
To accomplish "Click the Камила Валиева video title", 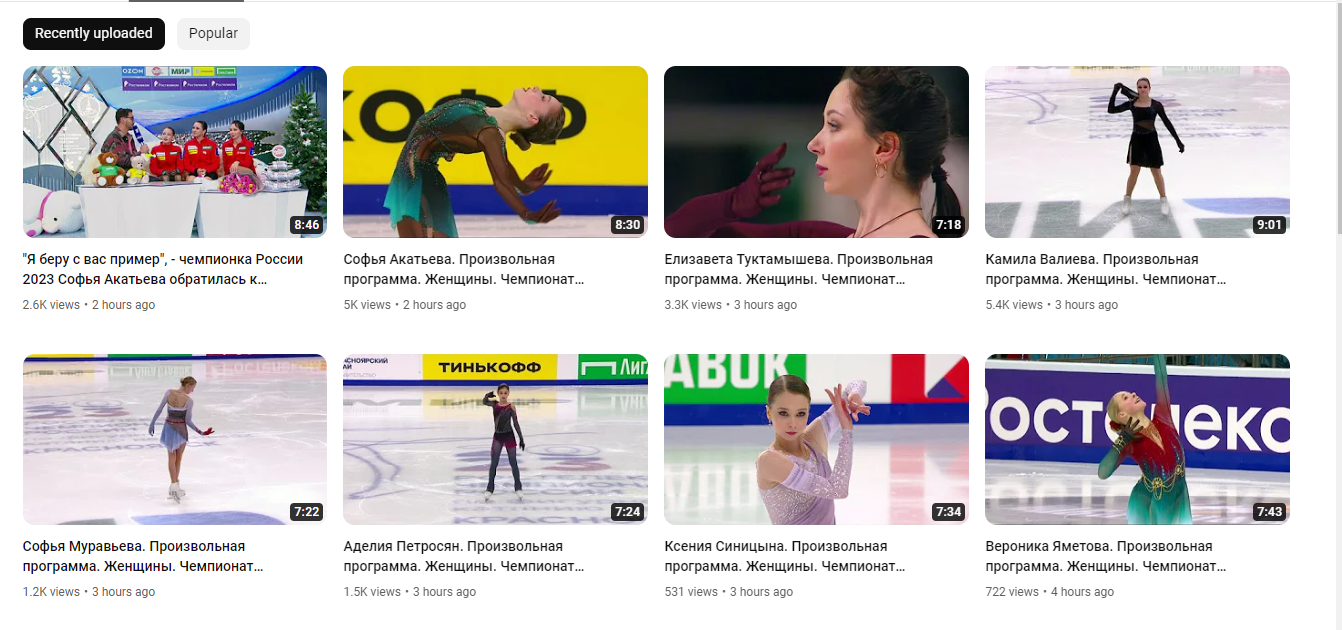I will (1106, 269).
